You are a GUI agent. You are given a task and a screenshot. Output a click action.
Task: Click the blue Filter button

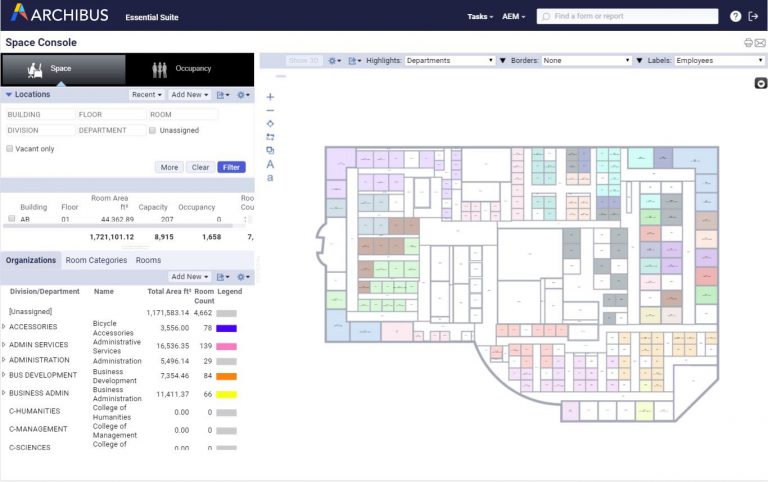(x=231, y=167)
